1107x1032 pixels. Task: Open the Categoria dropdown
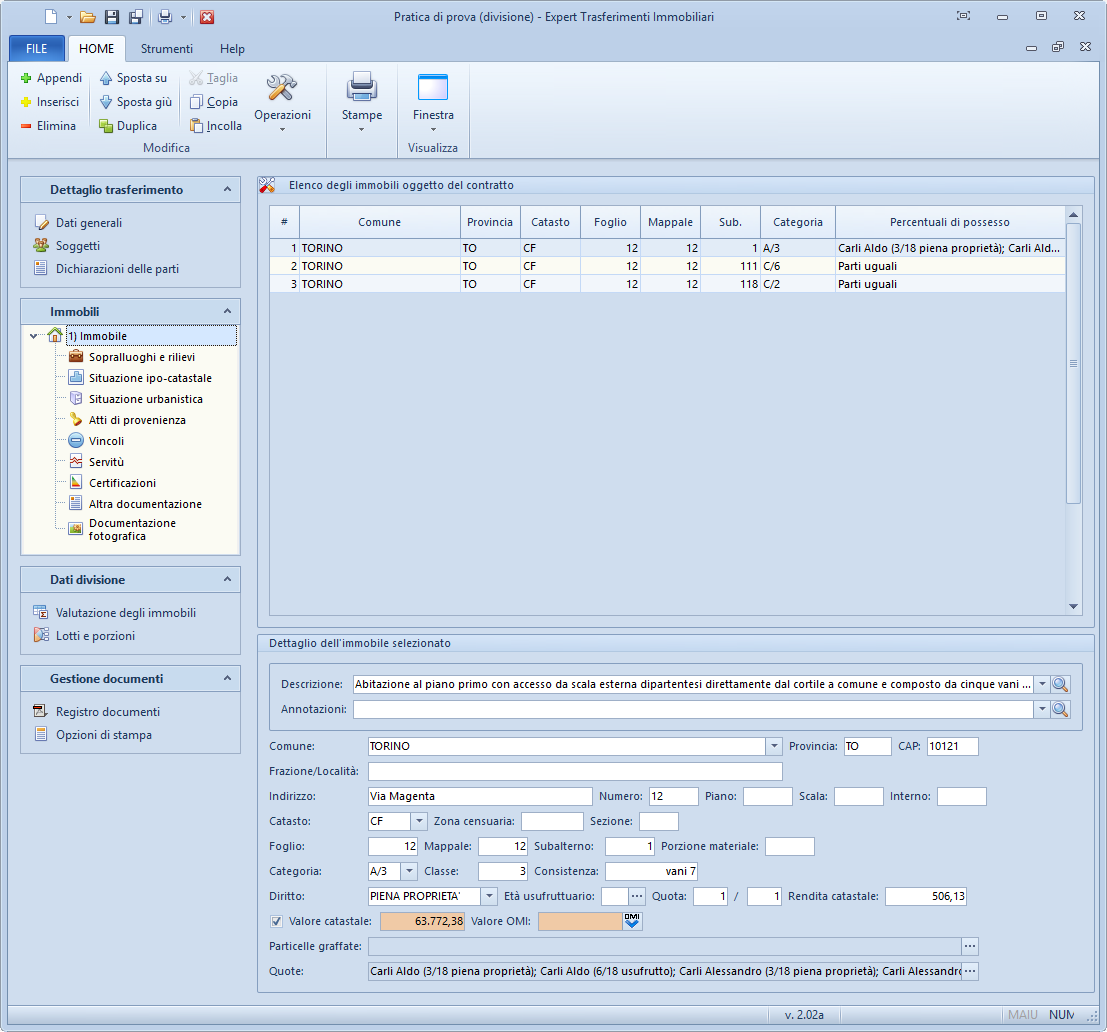[409, 871]
